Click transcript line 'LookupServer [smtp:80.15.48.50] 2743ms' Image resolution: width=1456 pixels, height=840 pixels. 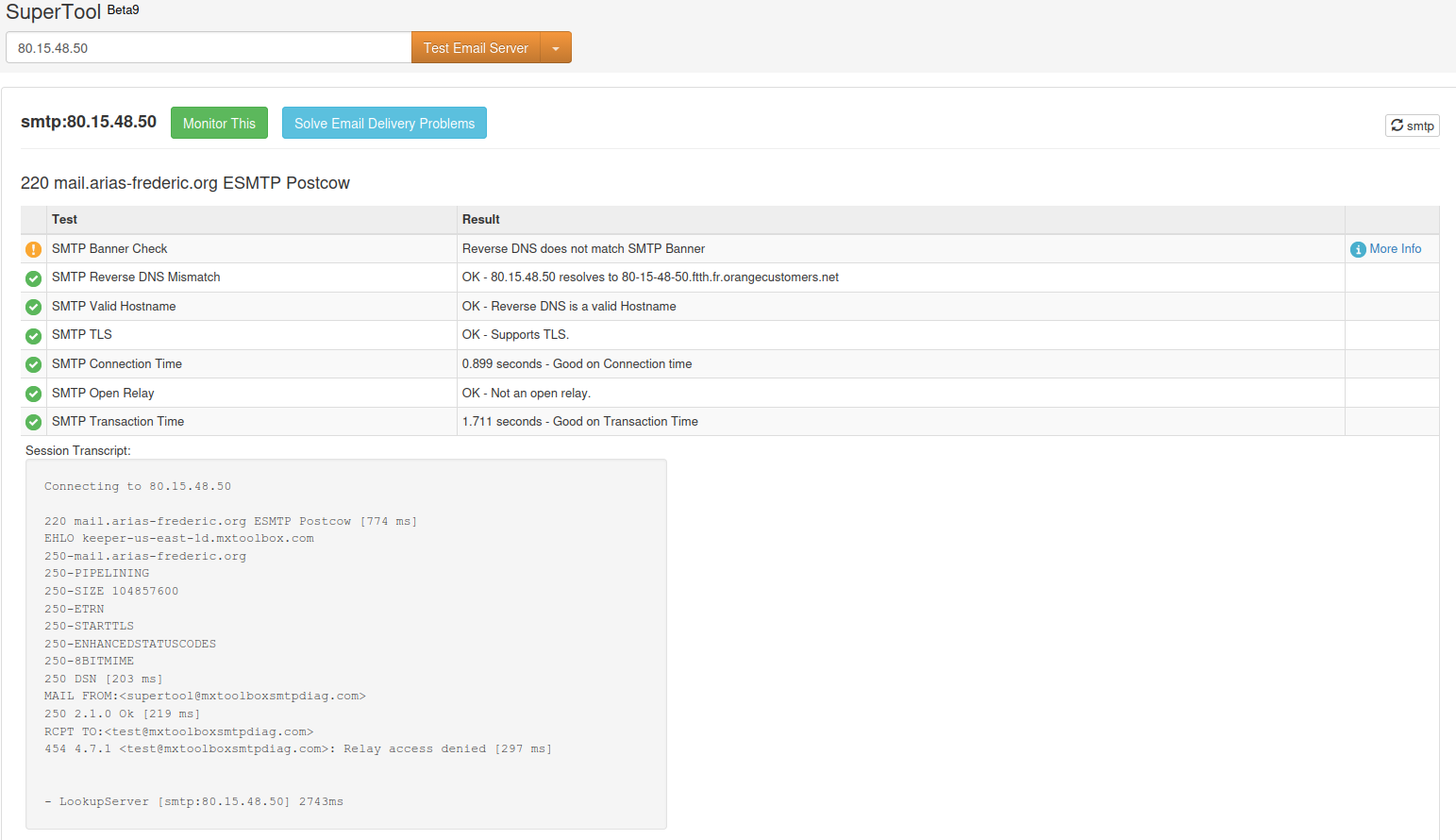coord(194,801)
